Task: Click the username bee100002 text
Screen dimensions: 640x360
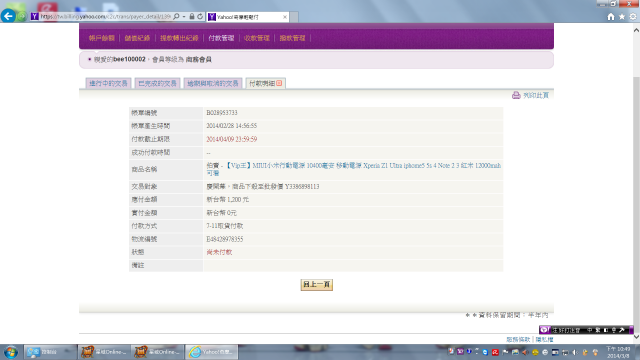Action: coord(129,59)
